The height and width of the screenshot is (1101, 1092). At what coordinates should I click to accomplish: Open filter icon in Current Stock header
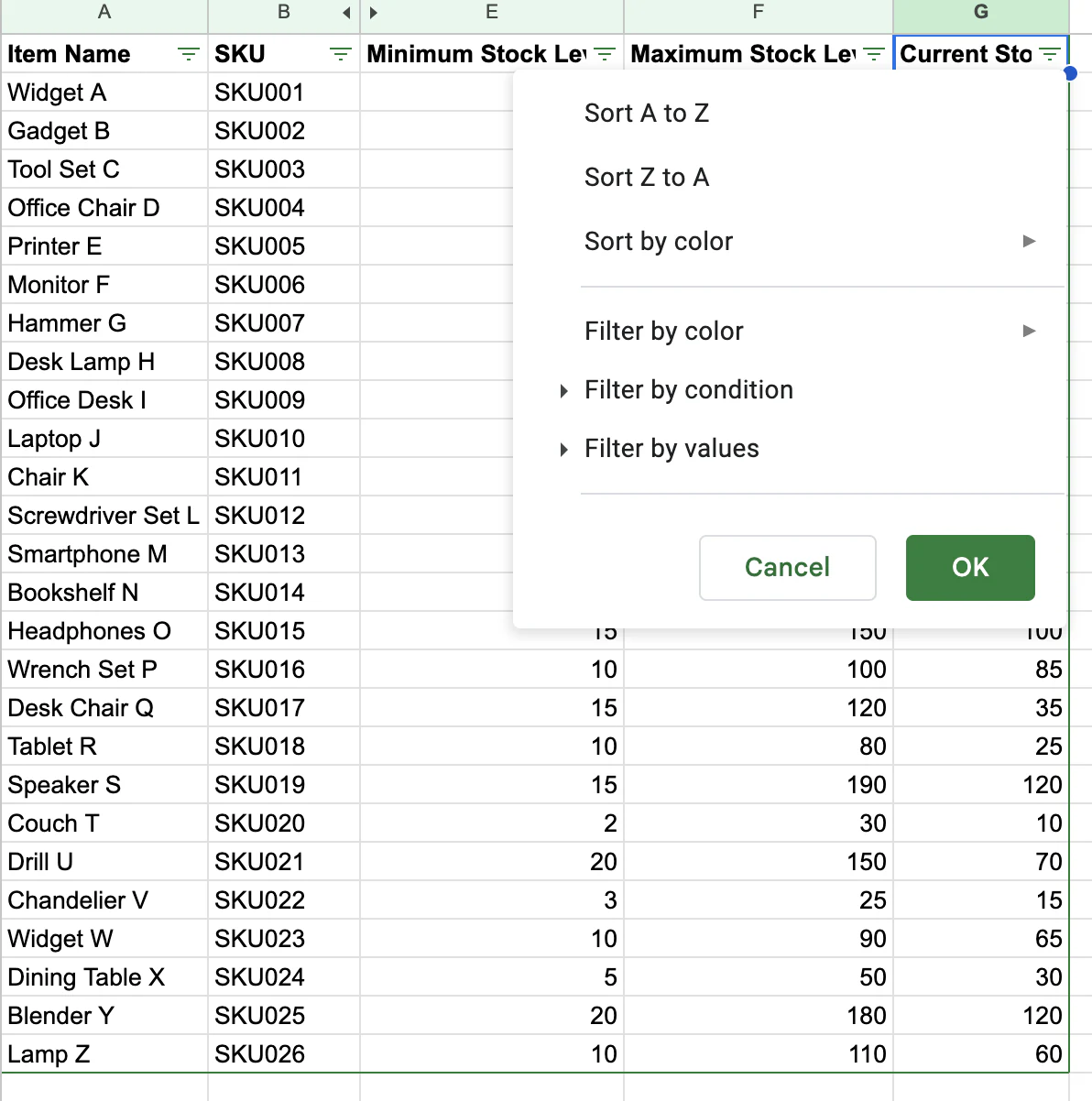(x=1050, y=55)
